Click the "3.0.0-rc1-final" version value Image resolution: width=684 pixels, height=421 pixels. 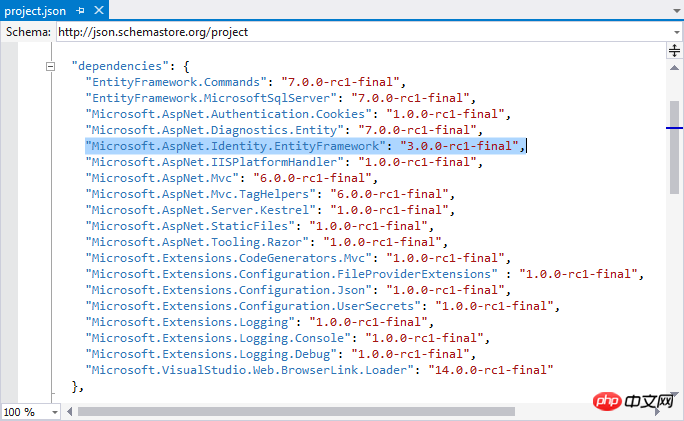pos(462,146)
